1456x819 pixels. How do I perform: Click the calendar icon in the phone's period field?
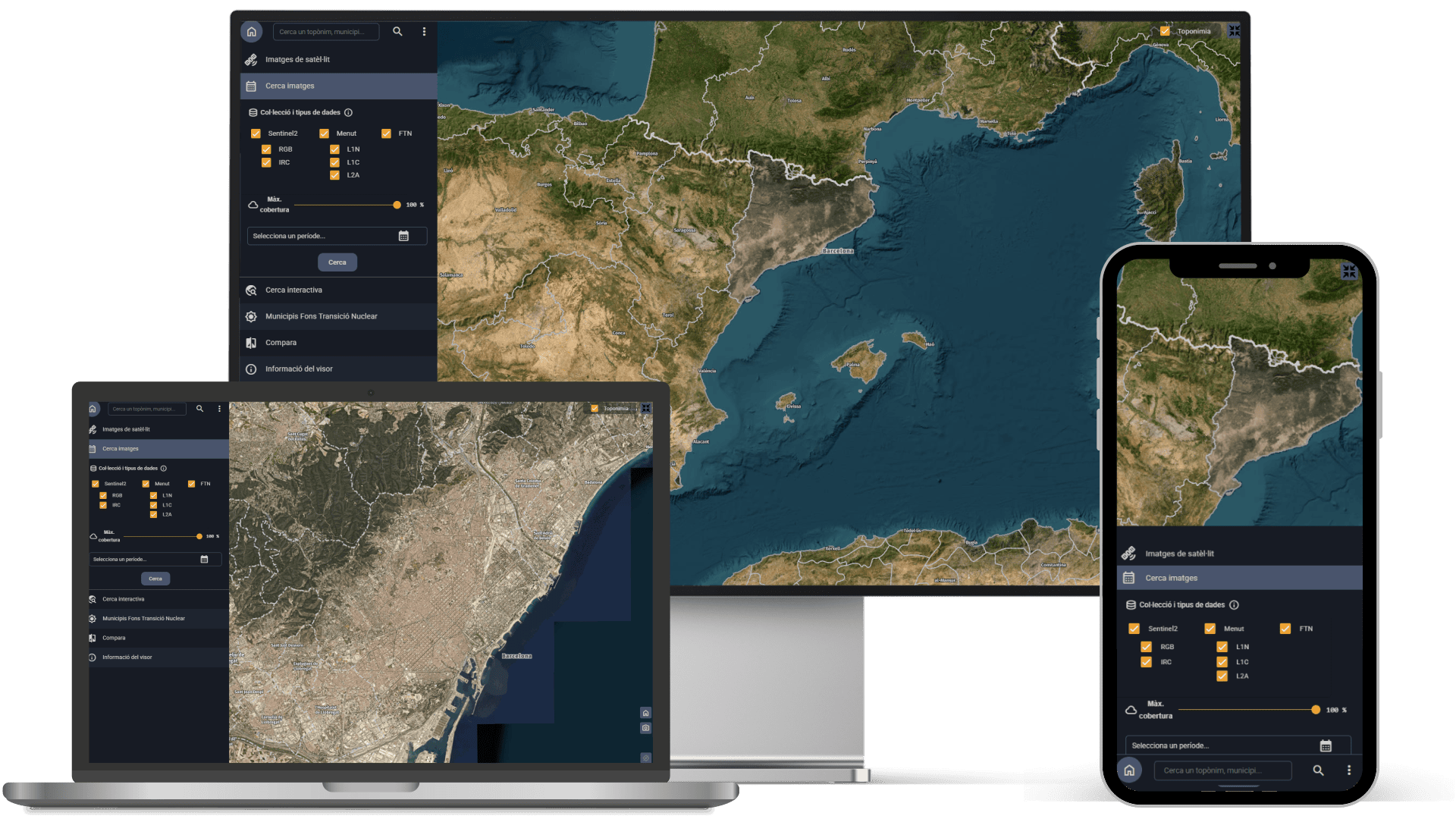(1326, 746)
